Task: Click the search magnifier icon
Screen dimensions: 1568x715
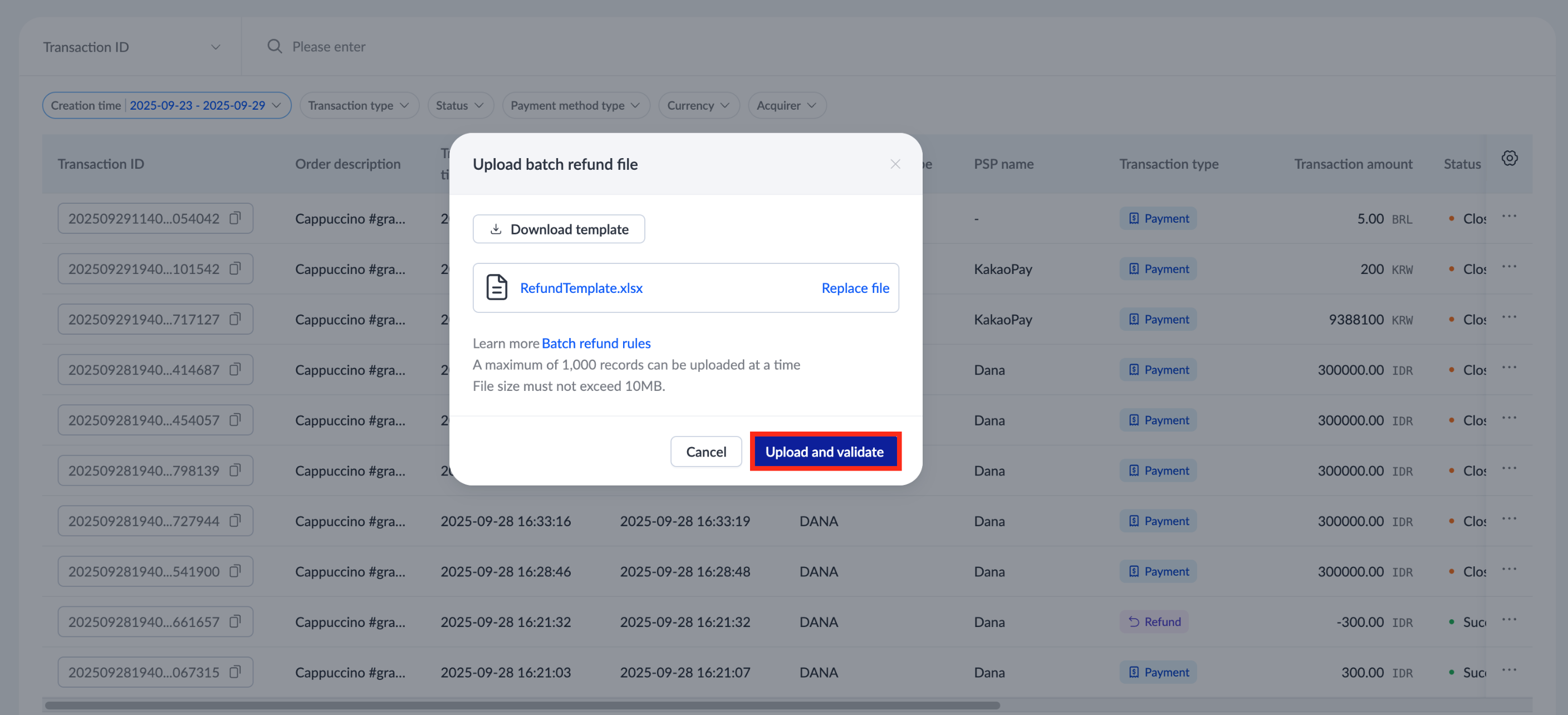Action: 275,47
